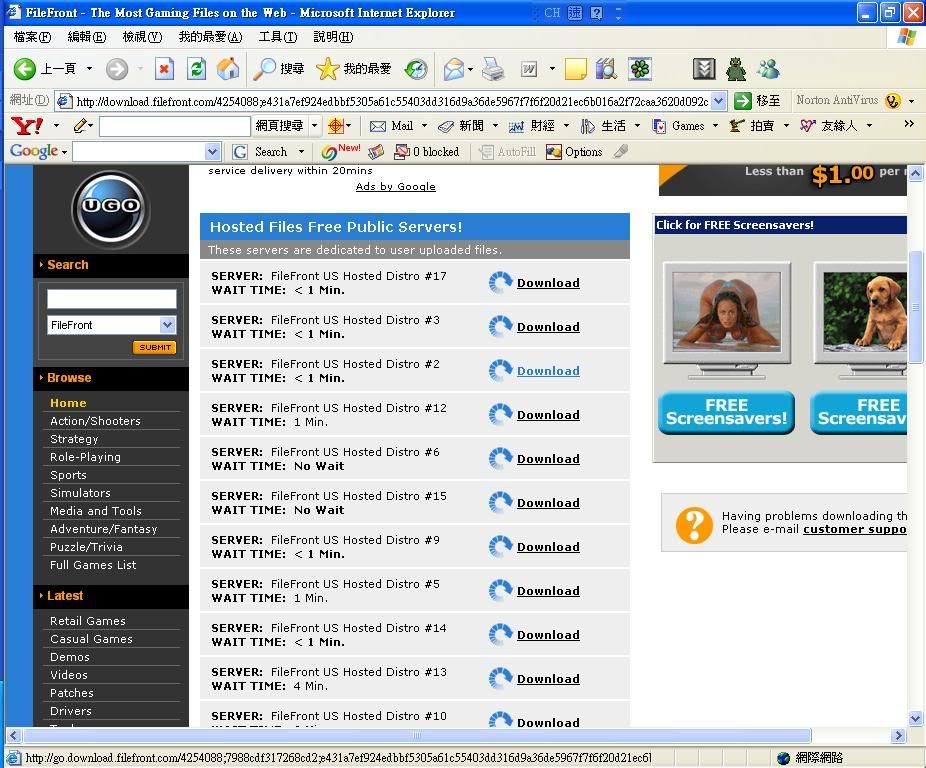Open the Patches latest category
This screenshot has height=768, width=926.
click(x=71, y=693)
